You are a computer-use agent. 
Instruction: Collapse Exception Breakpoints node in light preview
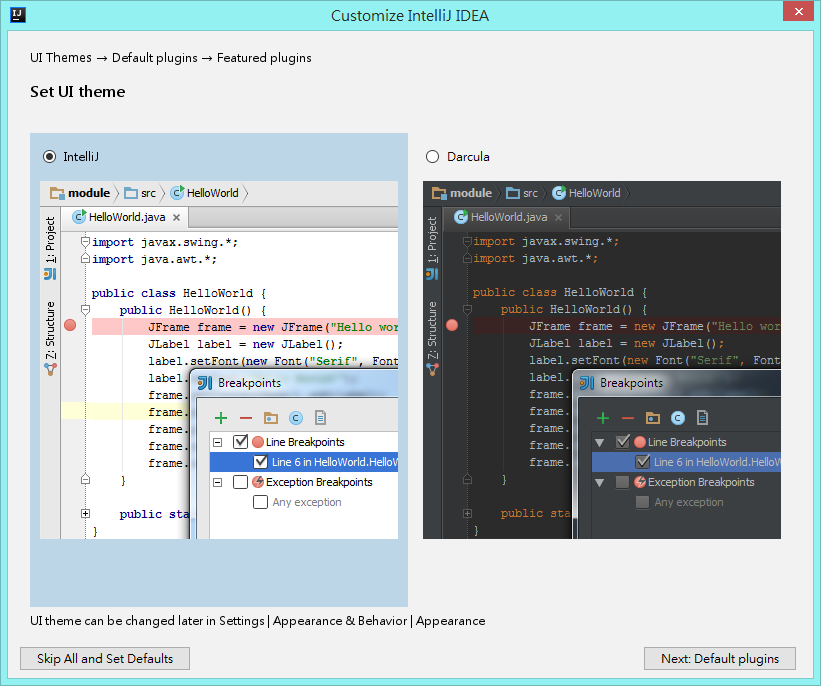point(217,482)
